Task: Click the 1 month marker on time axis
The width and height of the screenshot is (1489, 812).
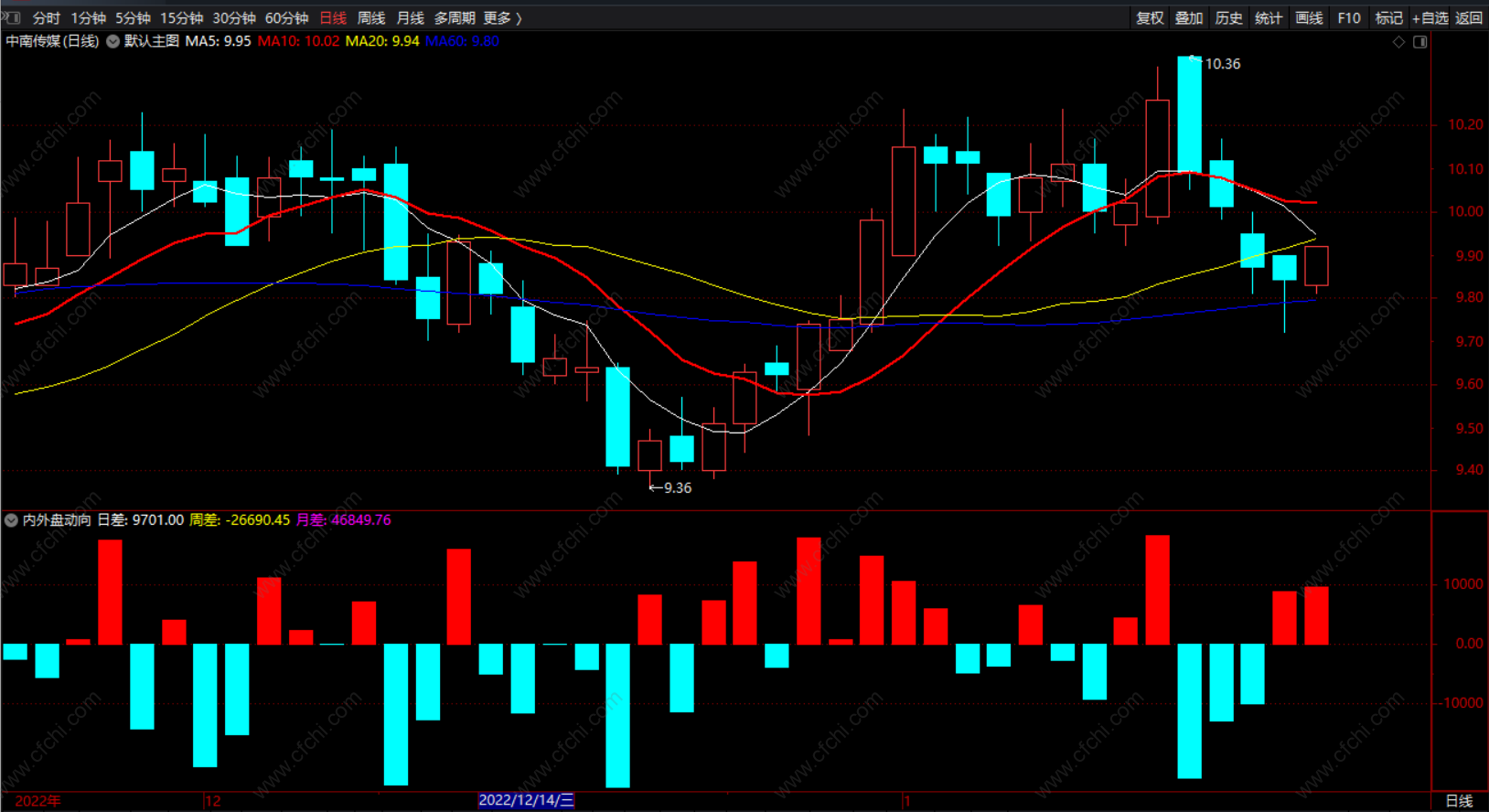Action: tap(907, 801)
